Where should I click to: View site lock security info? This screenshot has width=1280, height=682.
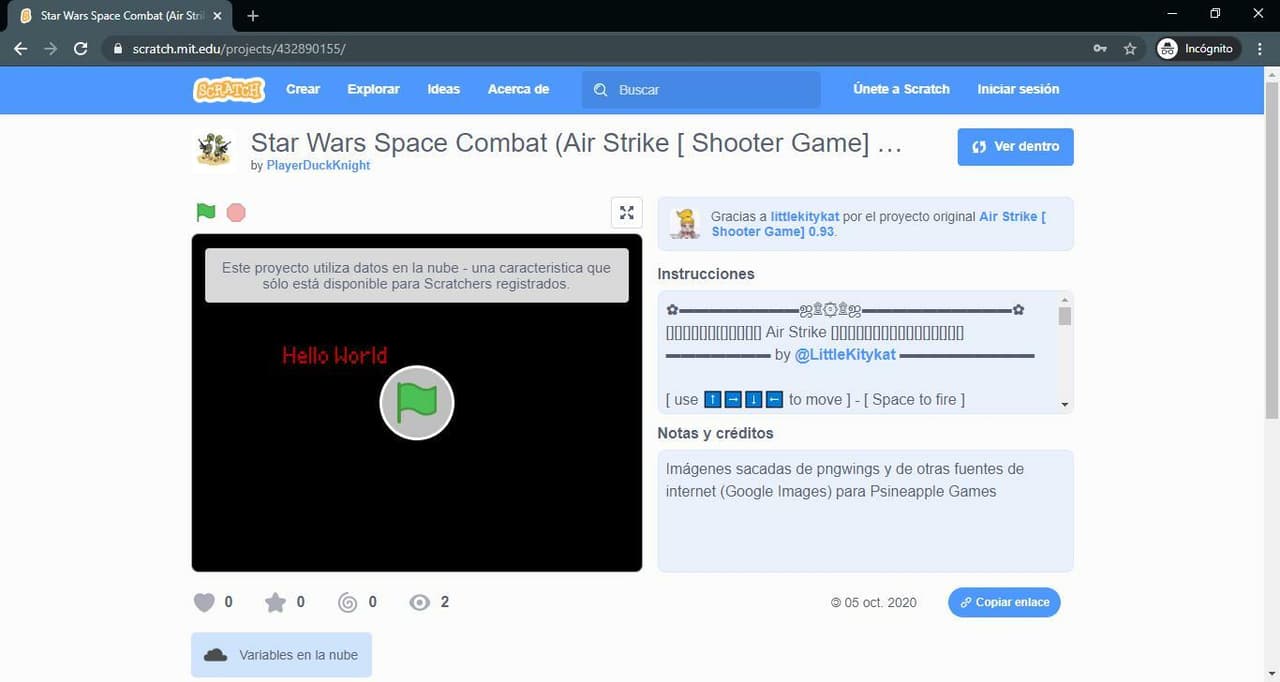[x=118, y=48]
